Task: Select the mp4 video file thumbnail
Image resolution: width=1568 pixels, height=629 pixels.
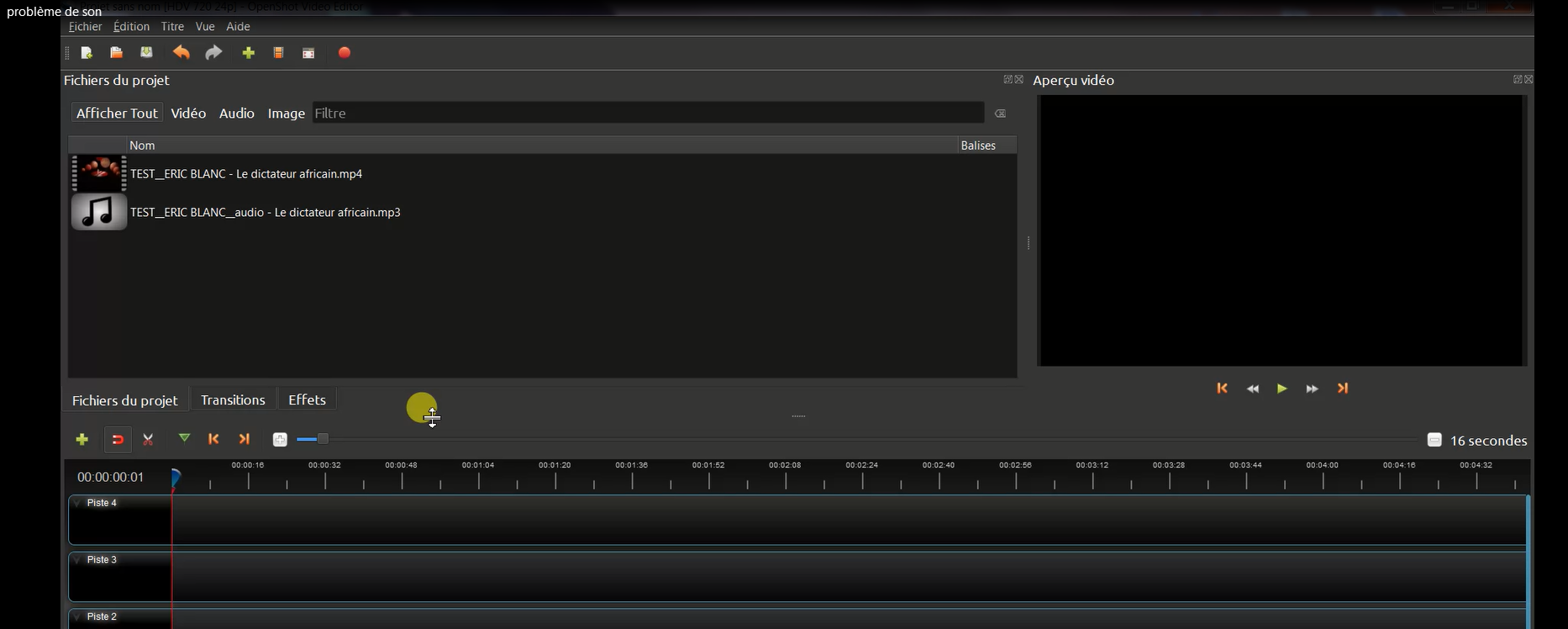Action: click(99, 173)
